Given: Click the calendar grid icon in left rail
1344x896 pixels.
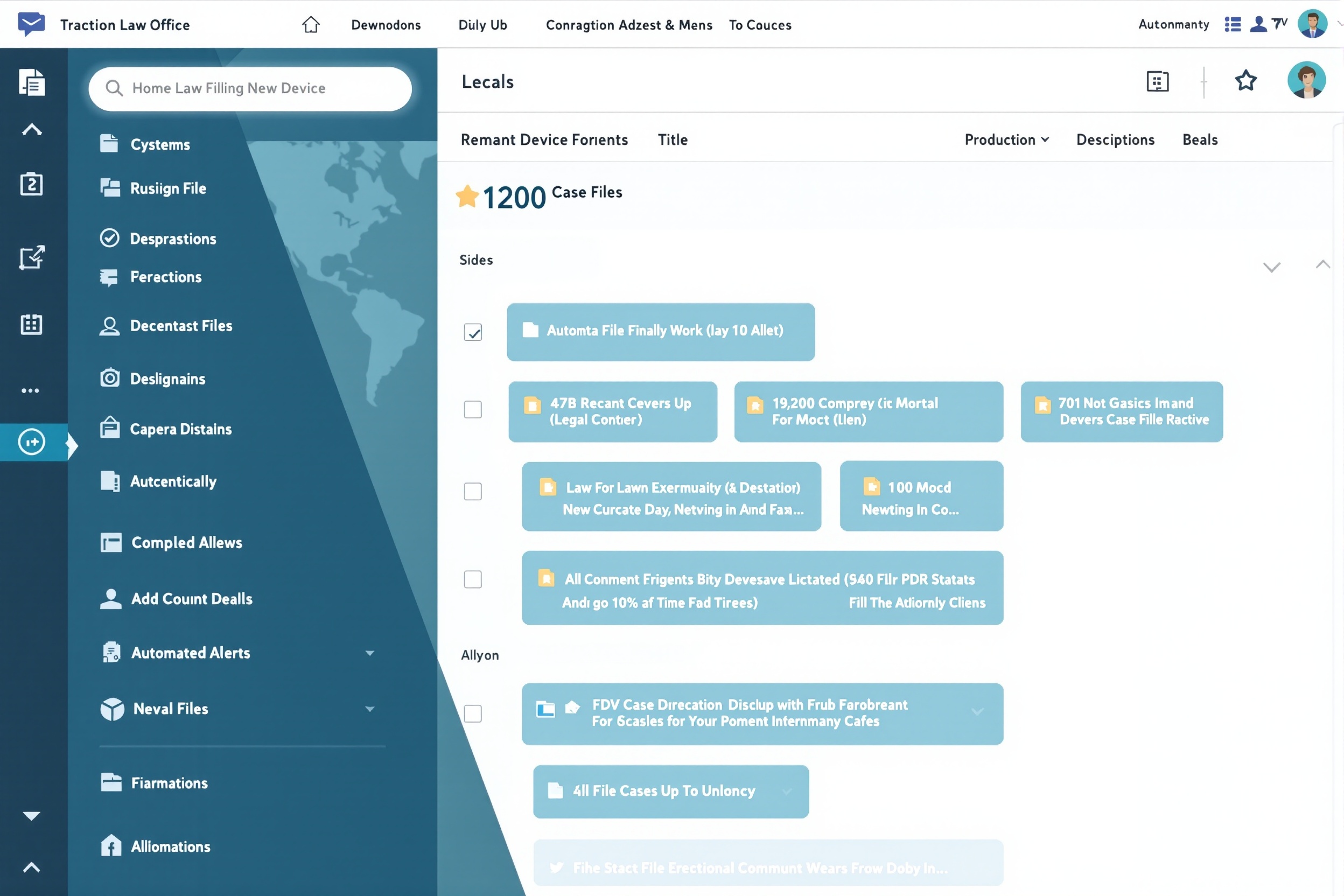Looking at the screenshot, I should pyautogui.click(x=31, y=324).
